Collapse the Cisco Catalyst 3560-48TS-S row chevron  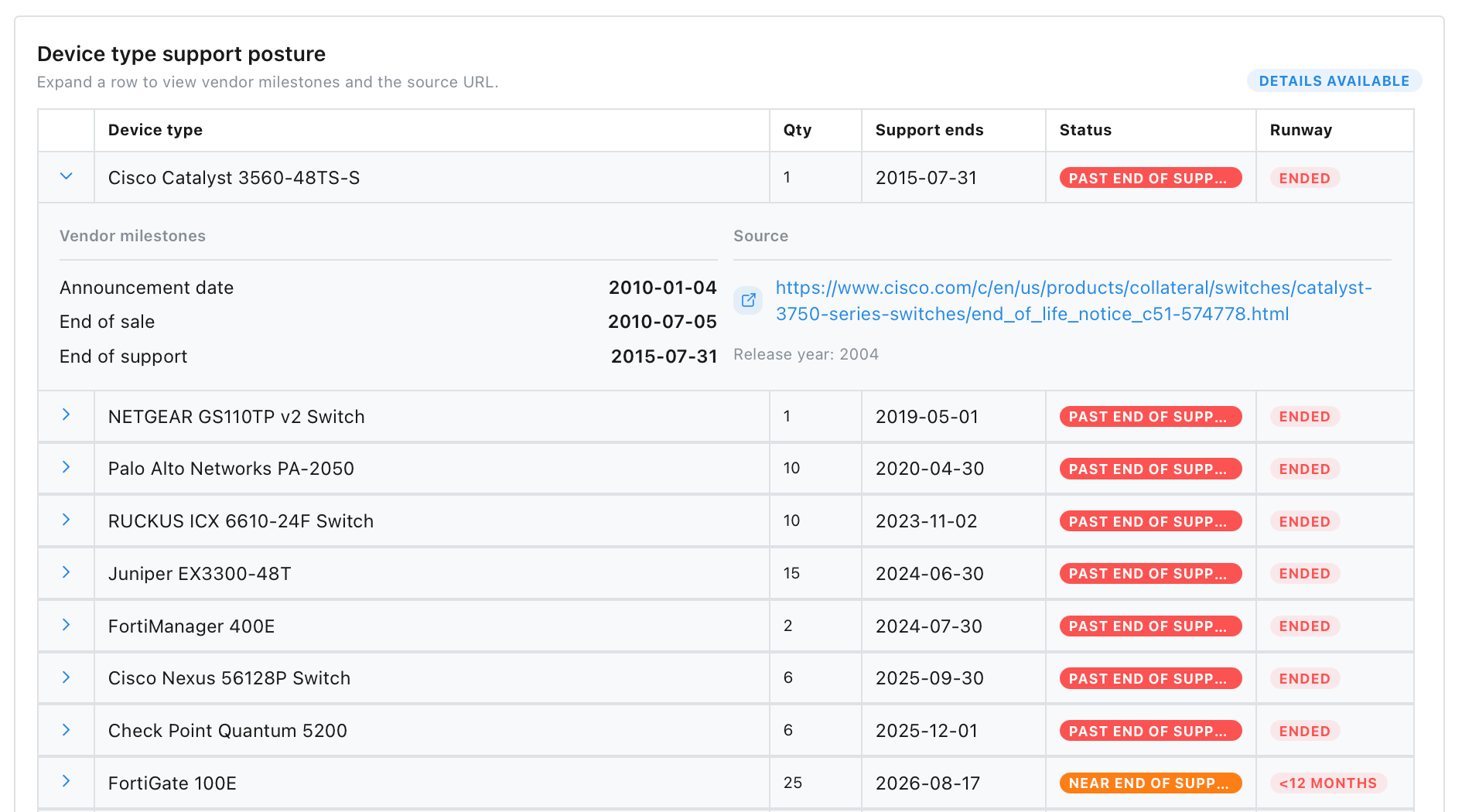click(x=66, y=176)
